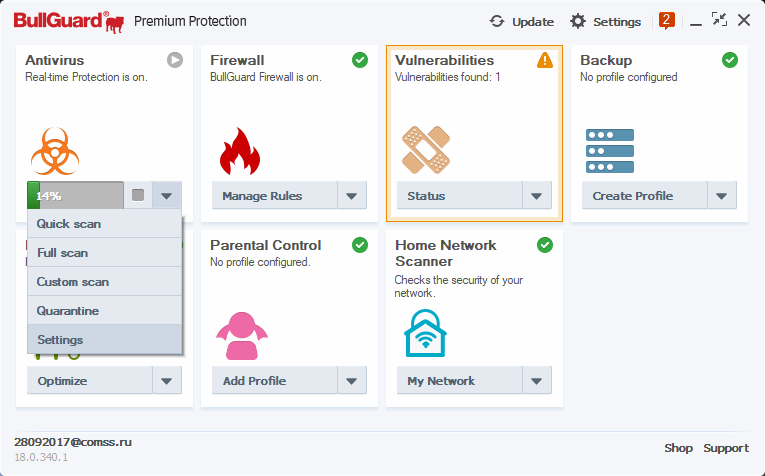Open the Support link
Screen dimensions: 765x476
pyautogui.click(x=725, y=448)
